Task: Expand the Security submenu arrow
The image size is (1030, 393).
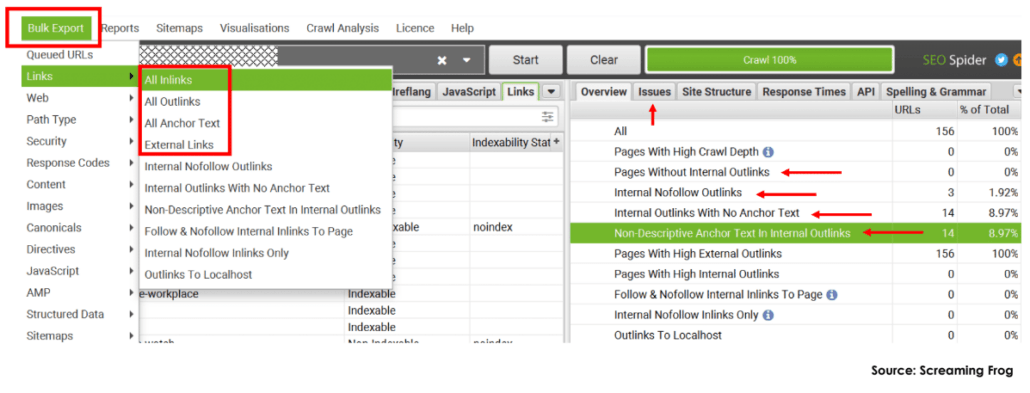Action: click(x=132, y=141)
